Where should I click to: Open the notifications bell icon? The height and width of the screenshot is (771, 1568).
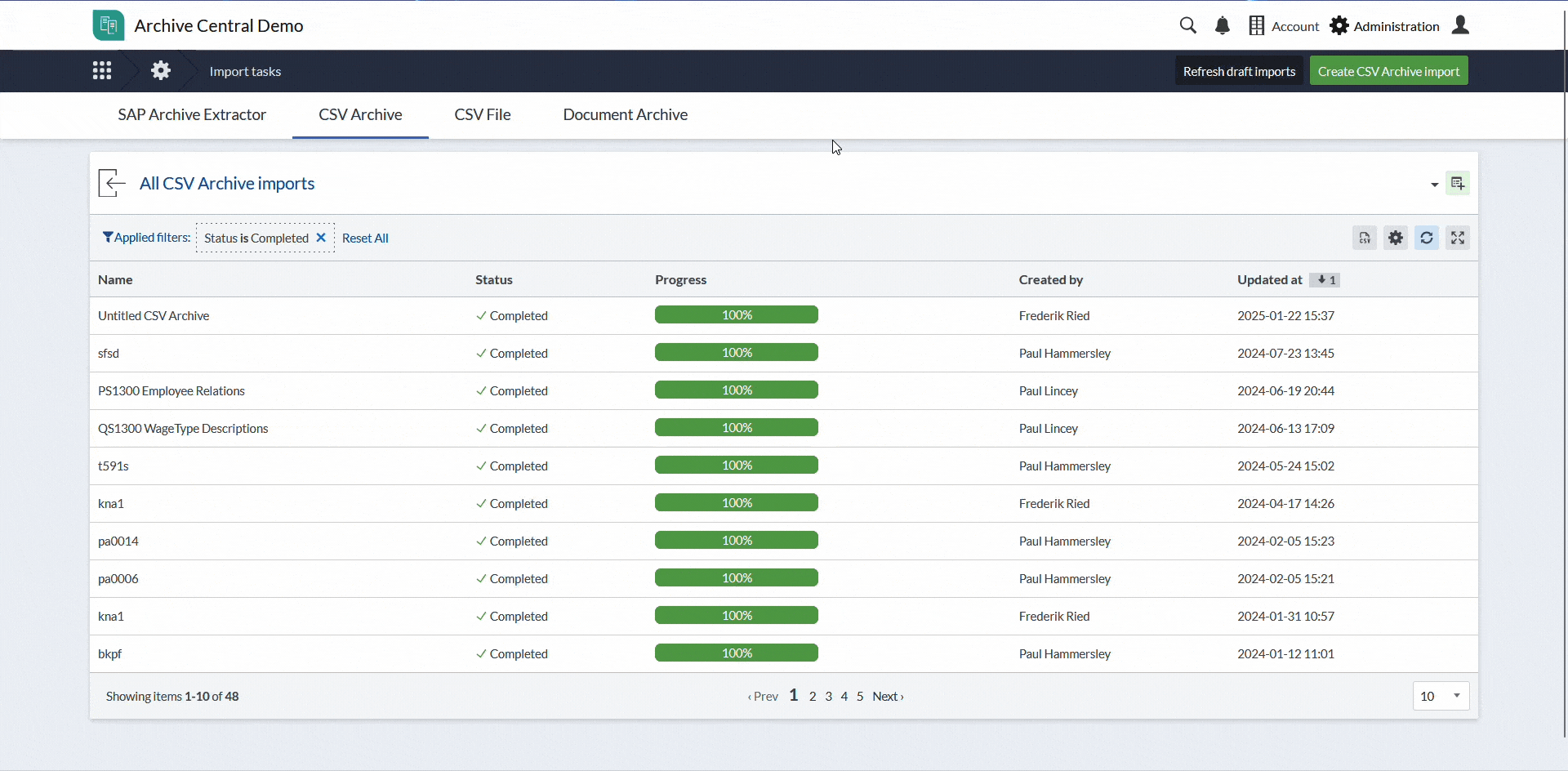pos(1223,26)
